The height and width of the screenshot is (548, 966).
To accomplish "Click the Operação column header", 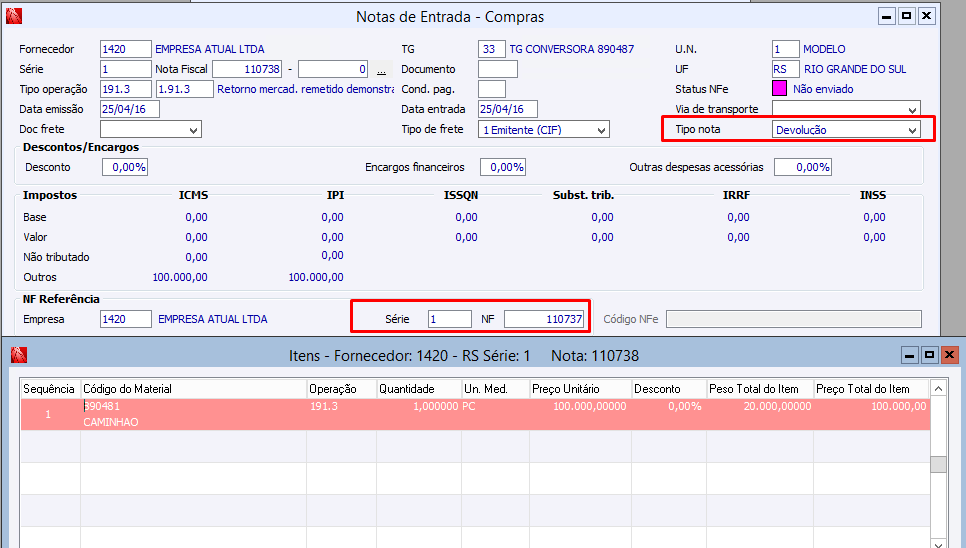I will point(341,389).
